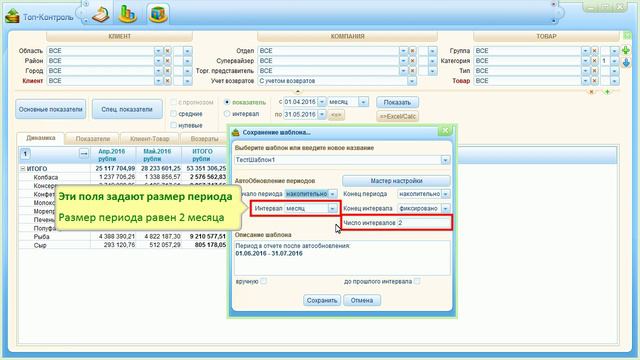Click the Мастер настройки button
Screen dimensions: 640x360
(x=396, y=181)
